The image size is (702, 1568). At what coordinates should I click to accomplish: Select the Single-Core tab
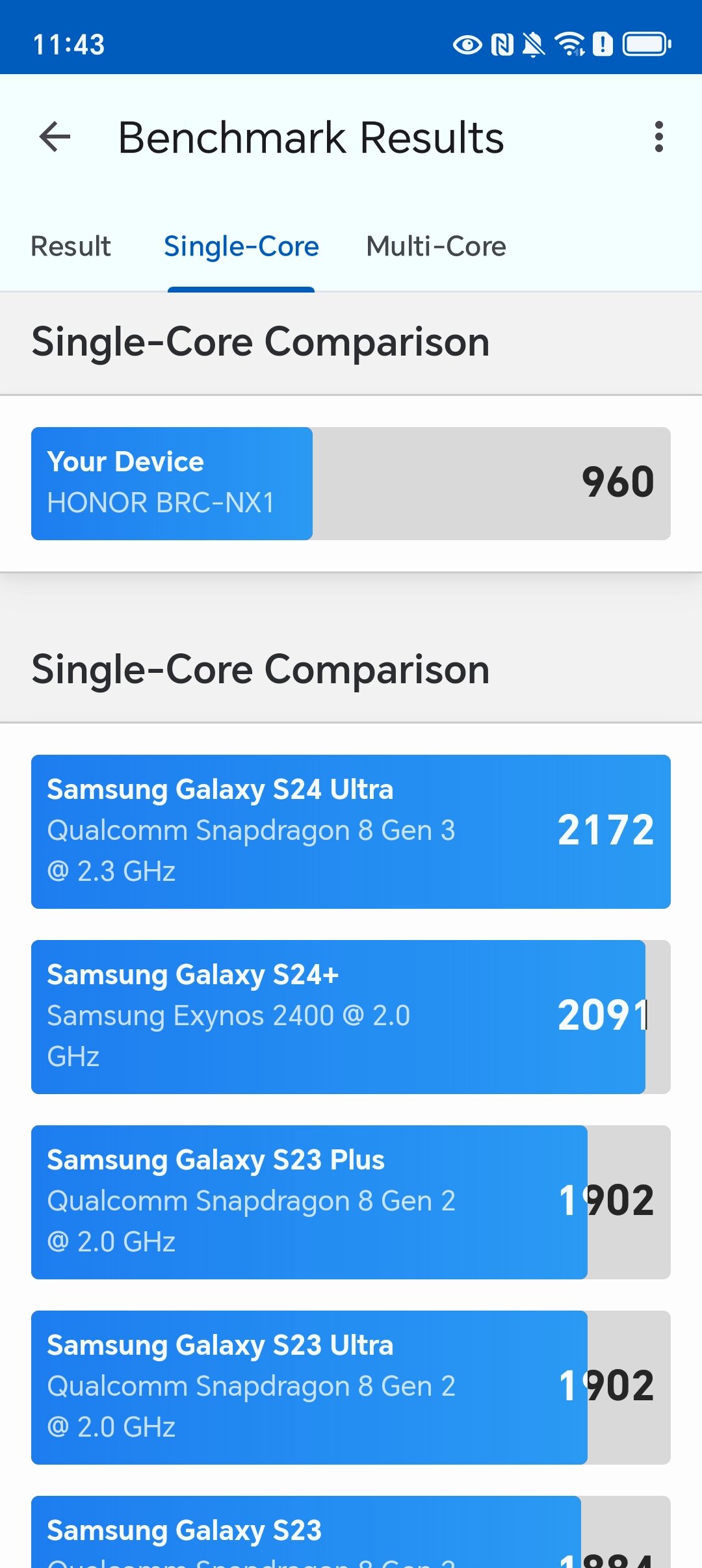241,247
